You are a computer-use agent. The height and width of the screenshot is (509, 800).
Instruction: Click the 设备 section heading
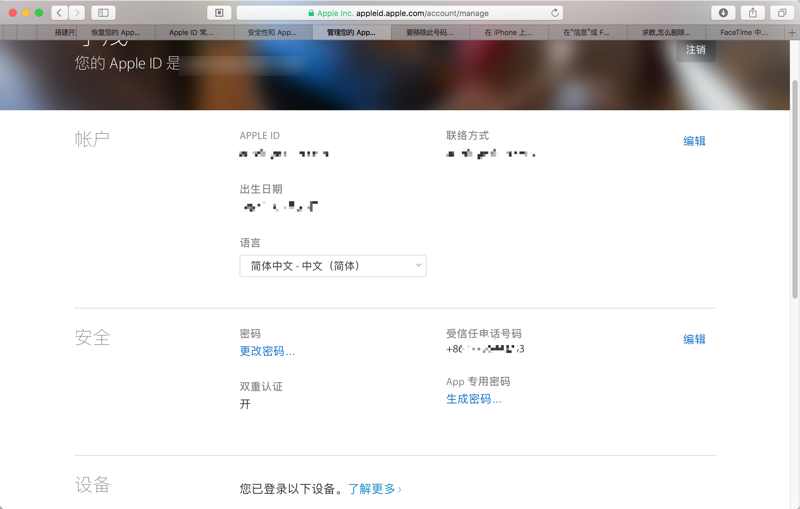[92, 485]
